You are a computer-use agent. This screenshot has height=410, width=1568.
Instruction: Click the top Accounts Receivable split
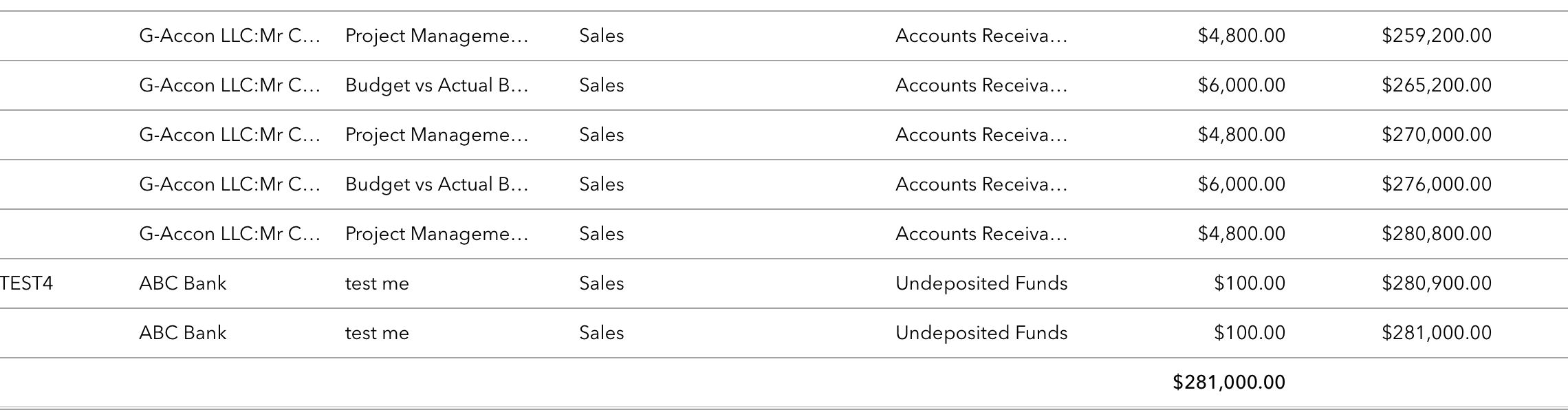(x=981, y=36)
